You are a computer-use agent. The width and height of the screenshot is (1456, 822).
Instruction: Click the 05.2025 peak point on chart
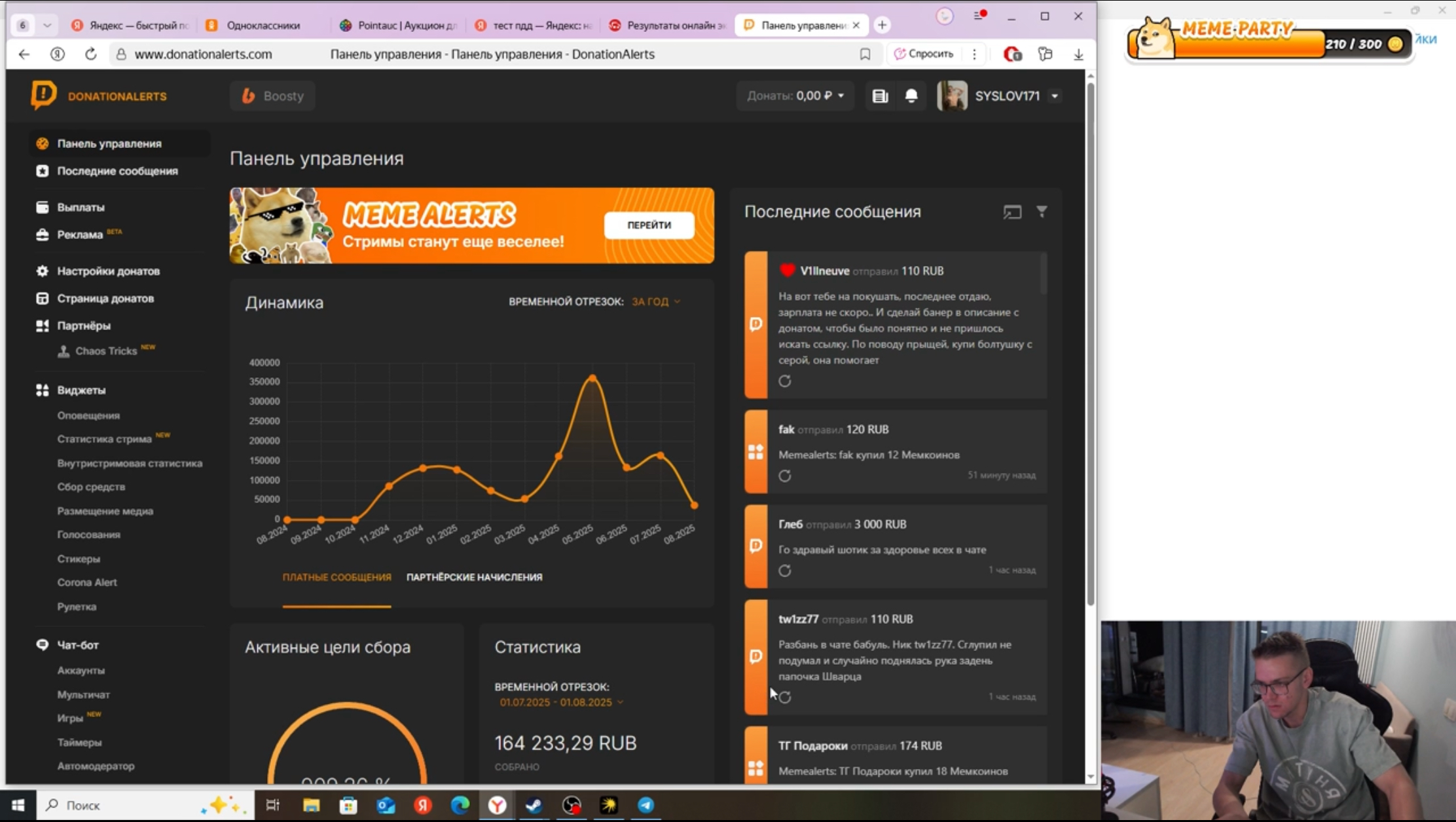[x=592, y=378]
